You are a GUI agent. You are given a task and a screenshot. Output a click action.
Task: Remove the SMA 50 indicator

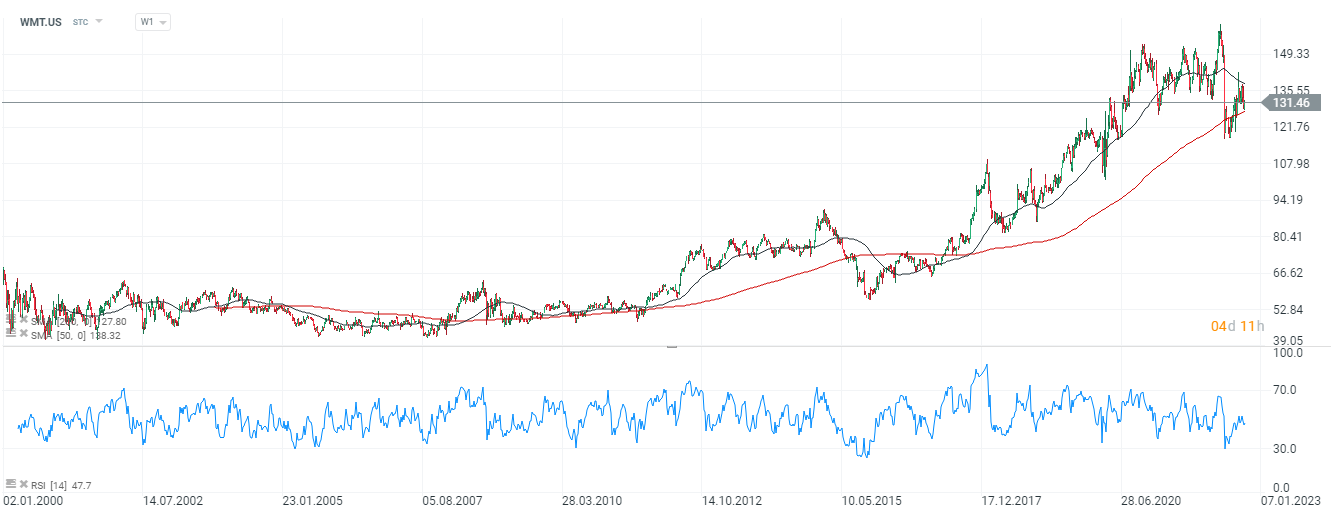tap(23, 334)
